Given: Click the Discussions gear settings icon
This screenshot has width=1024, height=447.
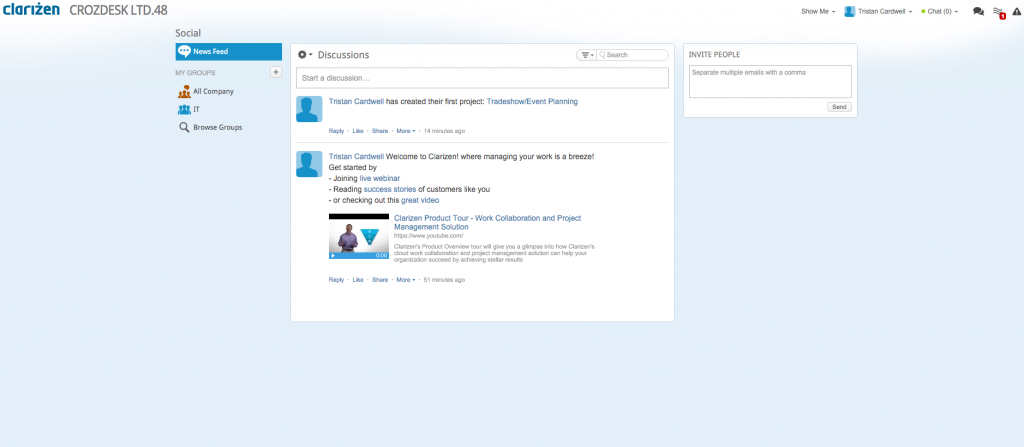Looking at the screenshot, I should coord(302,55).
